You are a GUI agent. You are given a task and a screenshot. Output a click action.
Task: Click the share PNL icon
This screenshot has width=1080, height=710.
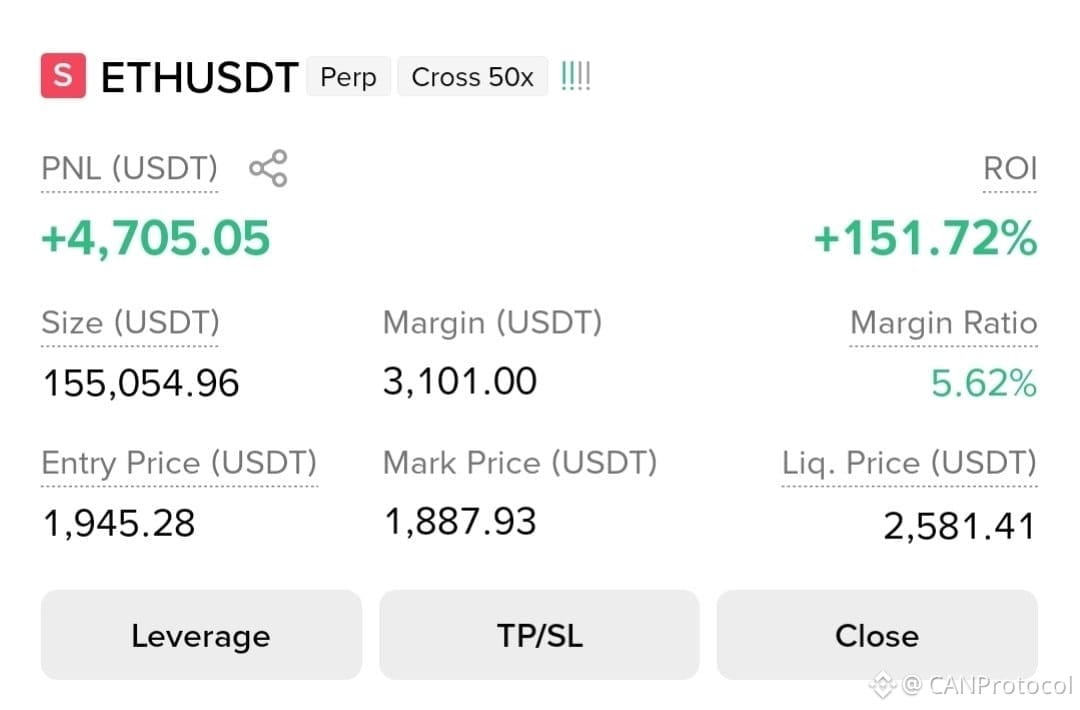click(x=268, y=168)
